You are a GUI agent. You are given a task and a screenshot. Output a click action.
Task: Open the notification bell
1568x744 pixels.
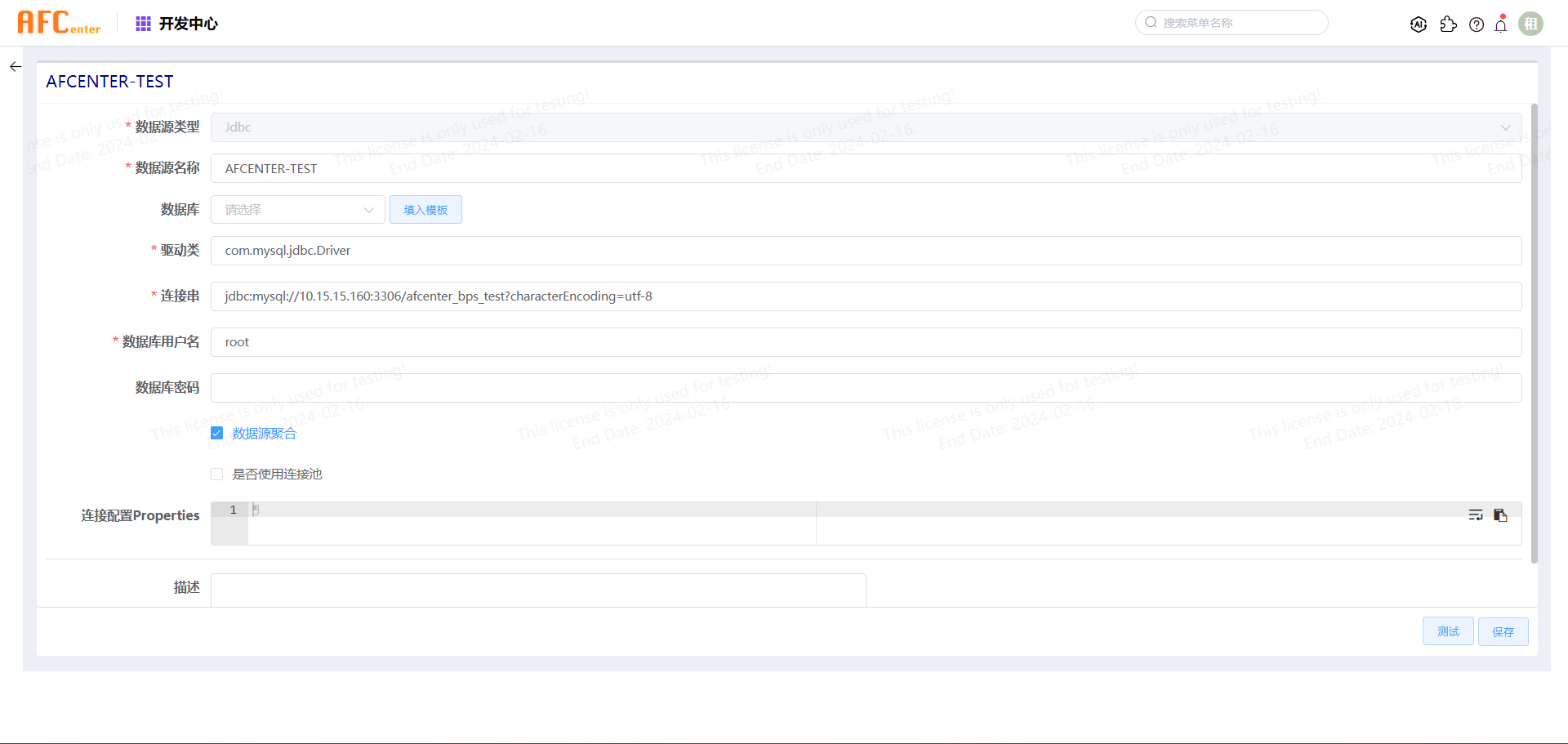pyautogui.click(x=1501, y=25)
